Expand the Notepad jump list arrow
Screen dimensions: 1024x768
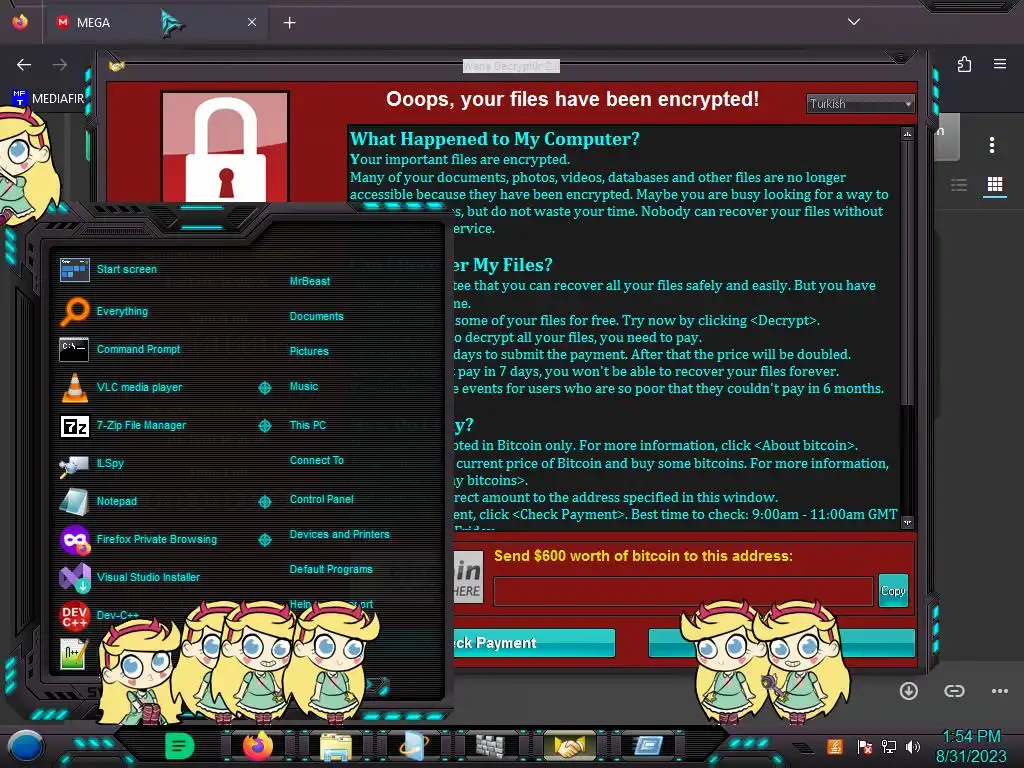[264, 502]
